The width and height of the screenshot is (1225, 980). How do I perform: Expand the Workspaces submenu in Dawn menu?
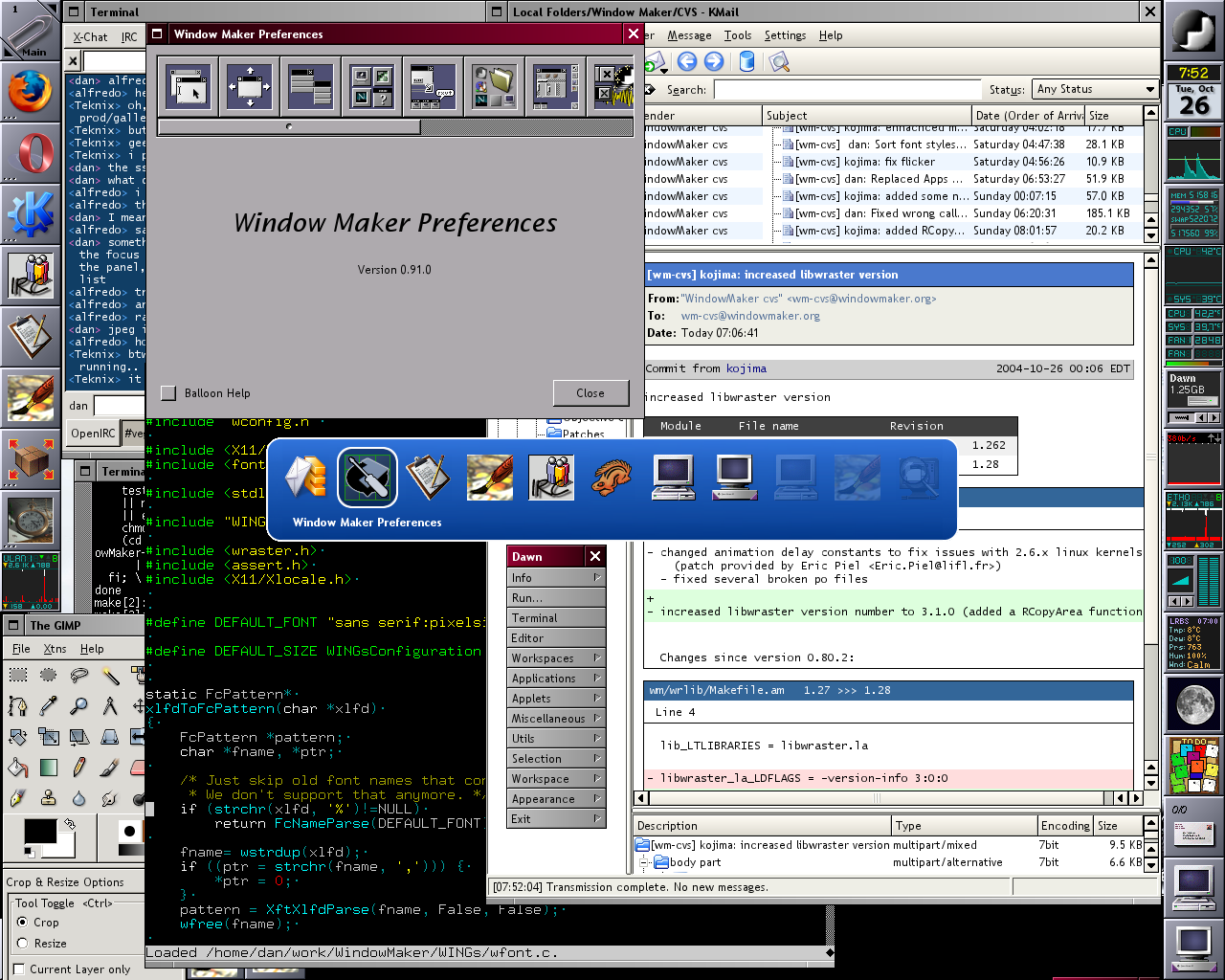click(x=556, y=658)
